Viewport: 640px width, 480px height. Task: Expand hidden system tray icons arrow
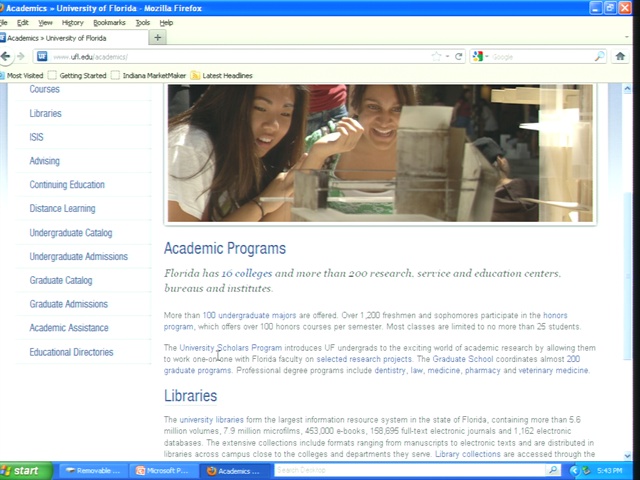point(574,471)
